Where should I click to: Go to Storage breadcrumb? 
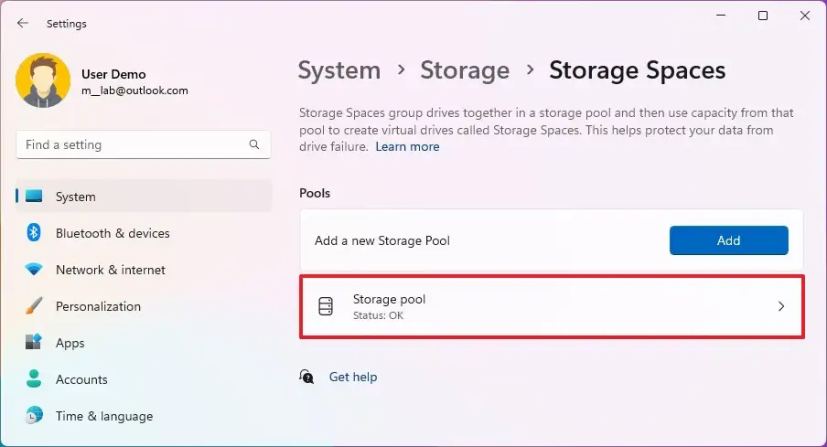coord(464,71)
